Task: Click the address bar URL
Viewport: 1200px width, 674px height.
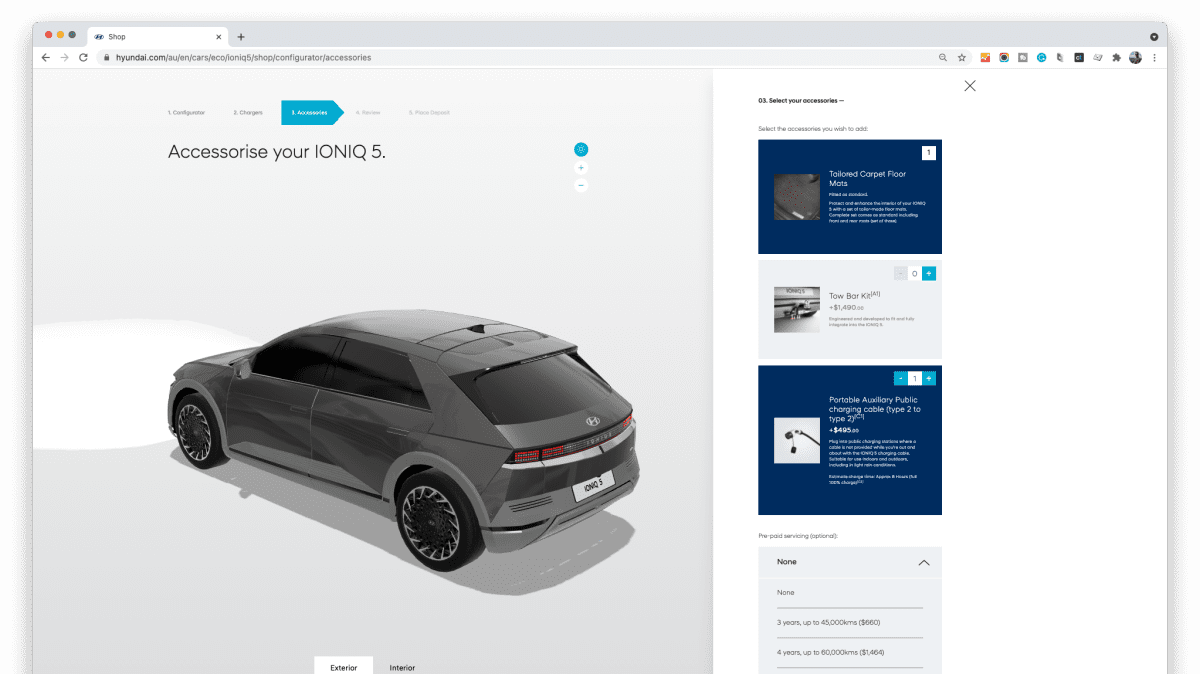Action: tap(243, 58)
